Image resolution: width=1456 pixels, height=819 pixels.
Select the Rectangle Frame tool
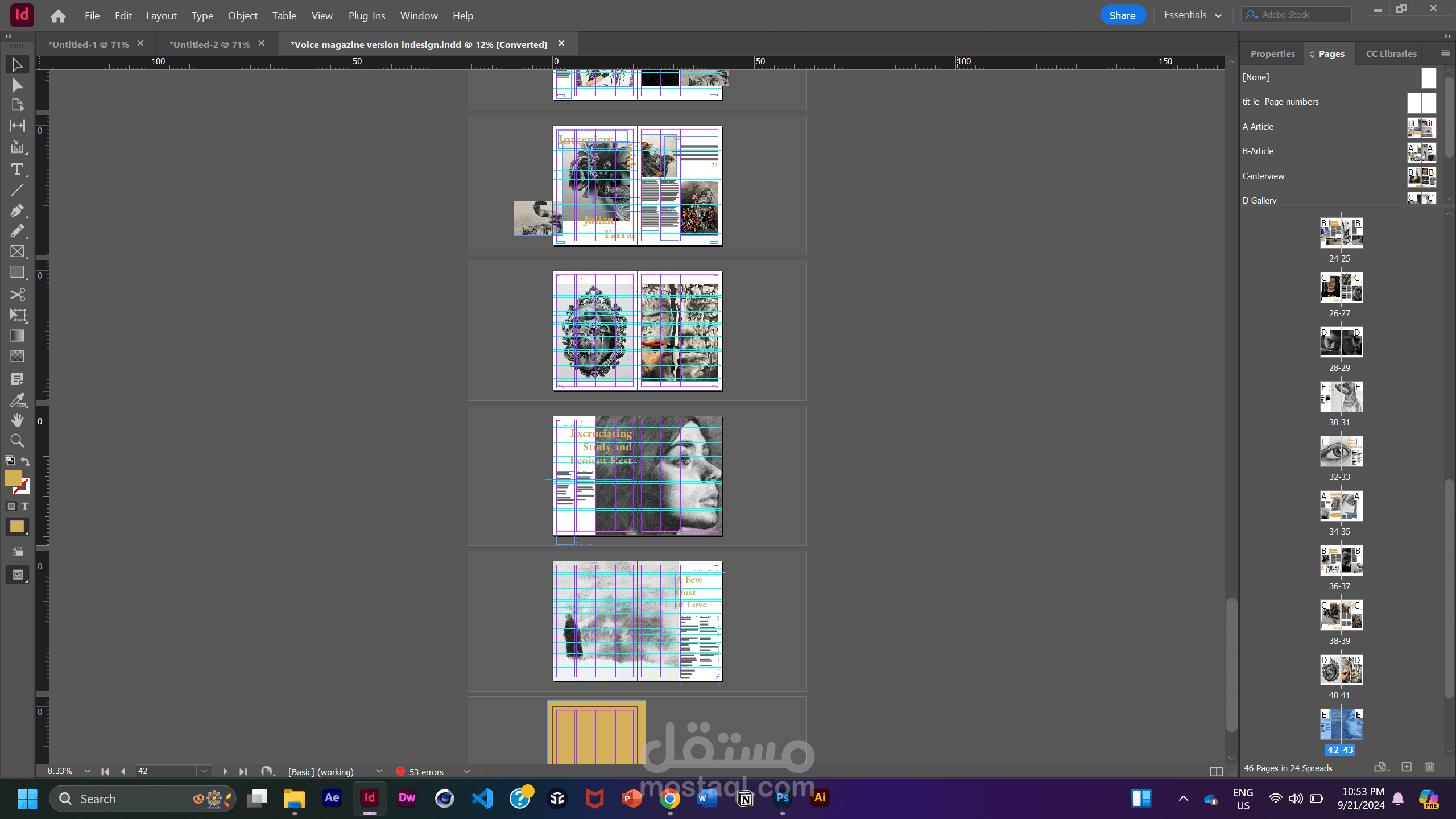(x=17, y=251)
